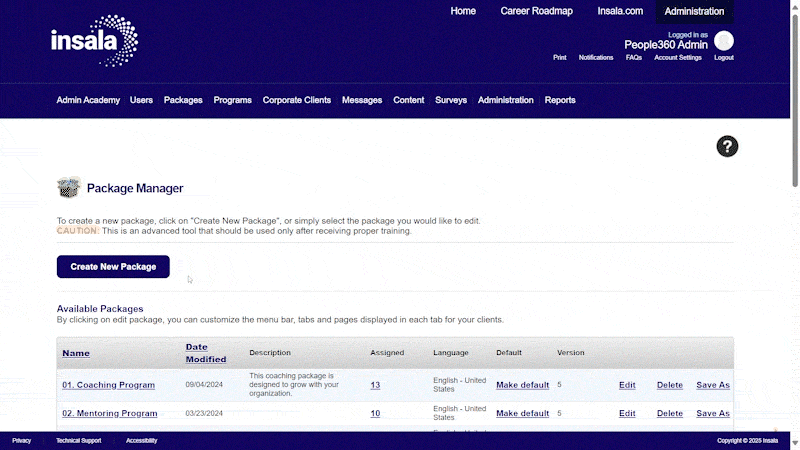Sort by Date Modified column
The height and width of the screenshot is (450, 800).
click(x=206, y=353)
